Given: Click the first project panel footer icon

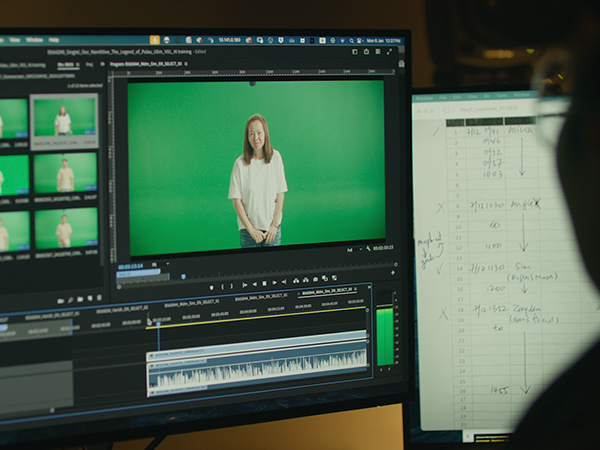Looking at the screenshot, I should pyautogui.click(x=60, y=301).
